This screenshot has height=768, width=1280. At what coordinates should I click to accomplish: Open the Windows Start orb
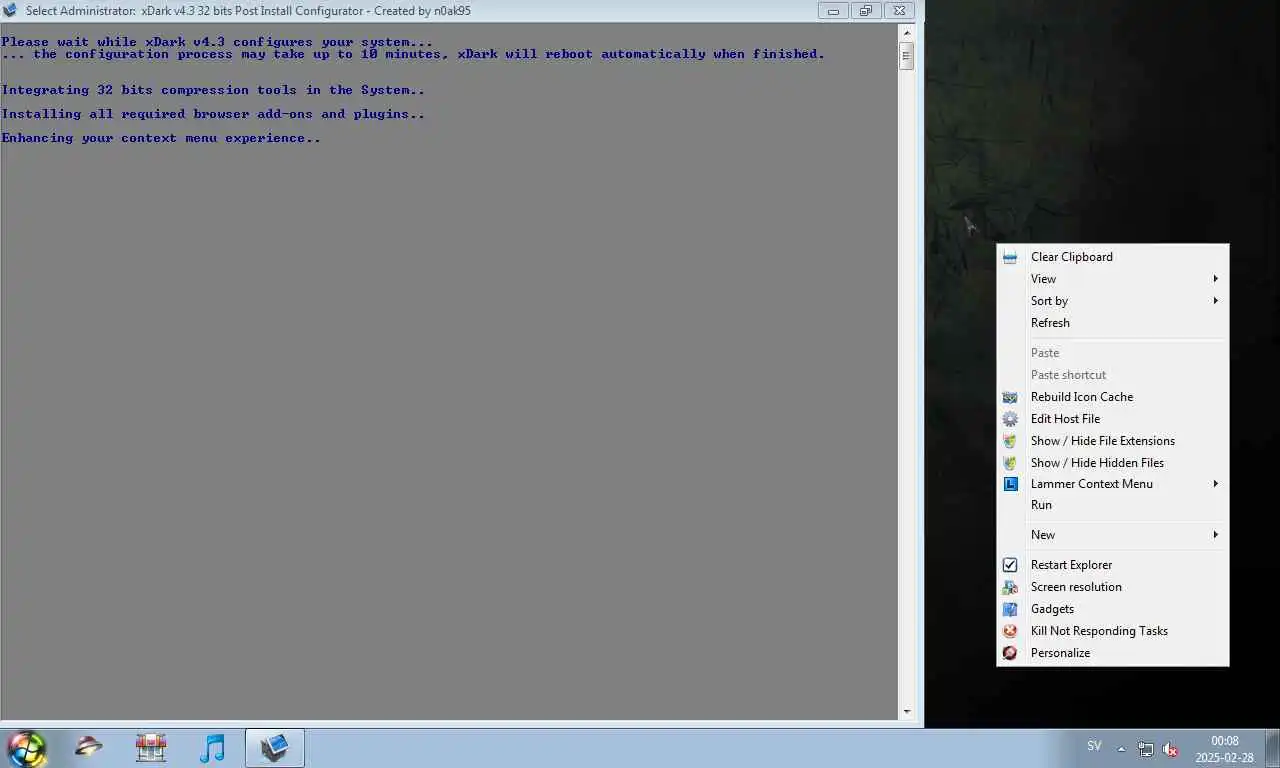[x=26, y=748]
